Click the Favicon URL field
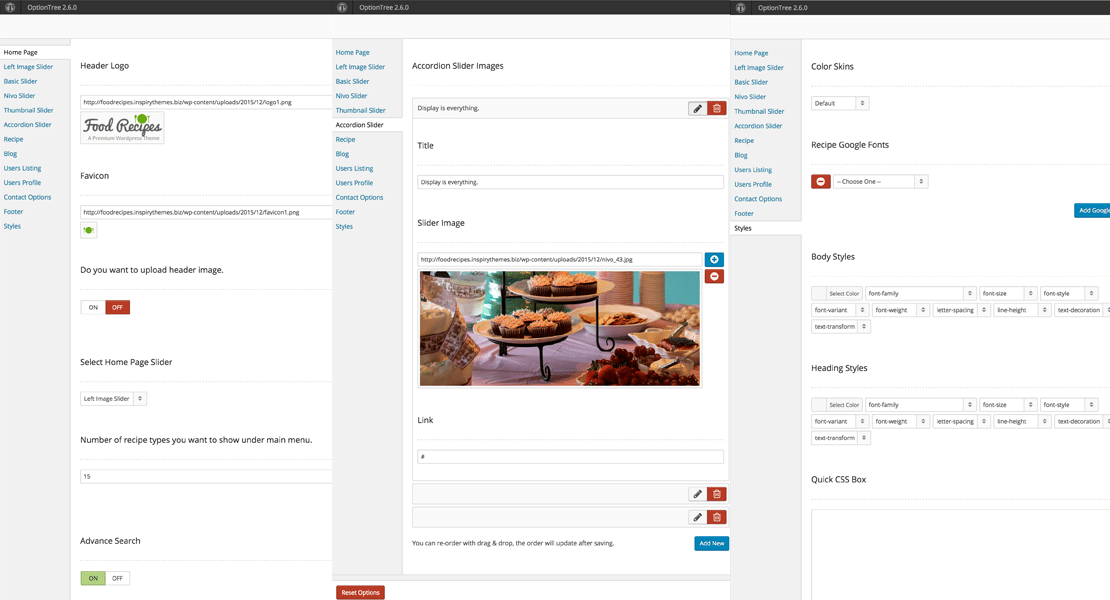This screenshot has height=600, width=1110. [x=206, y=212]
